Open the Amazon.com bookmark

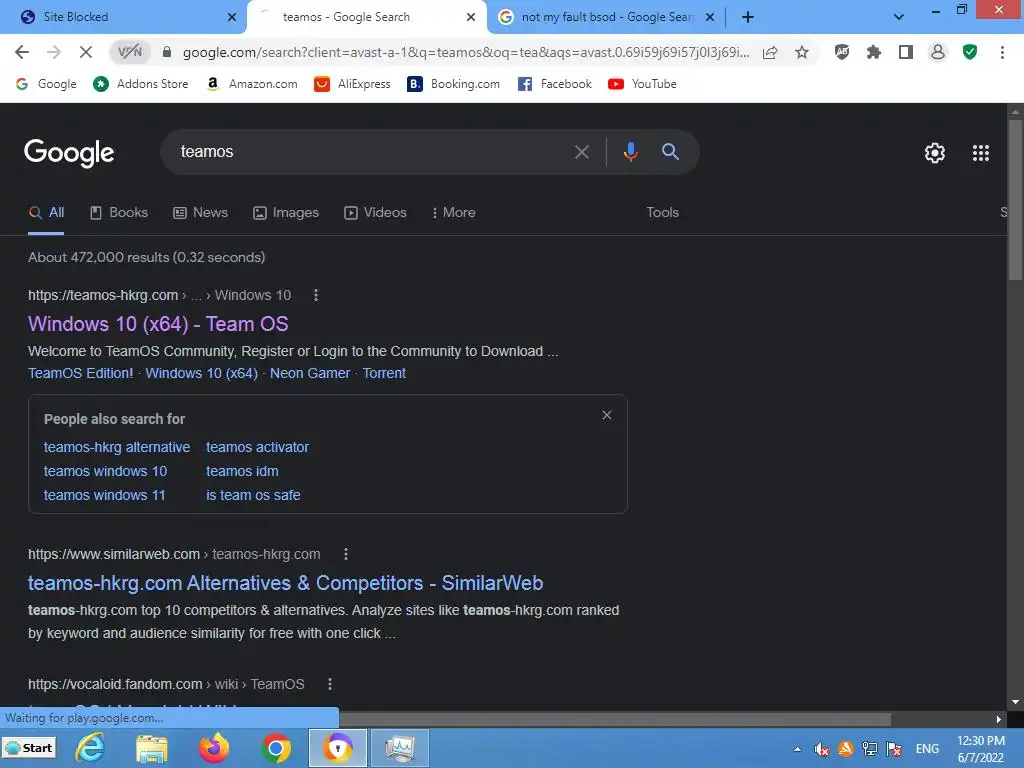(251, 84)
